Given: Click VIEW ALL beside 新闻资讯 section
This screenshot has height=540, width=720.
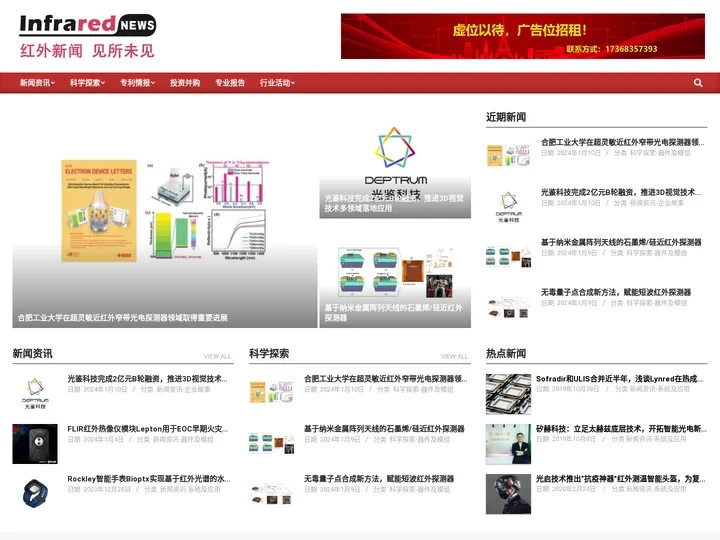Looking at the screenshot, I should point(217,356).
